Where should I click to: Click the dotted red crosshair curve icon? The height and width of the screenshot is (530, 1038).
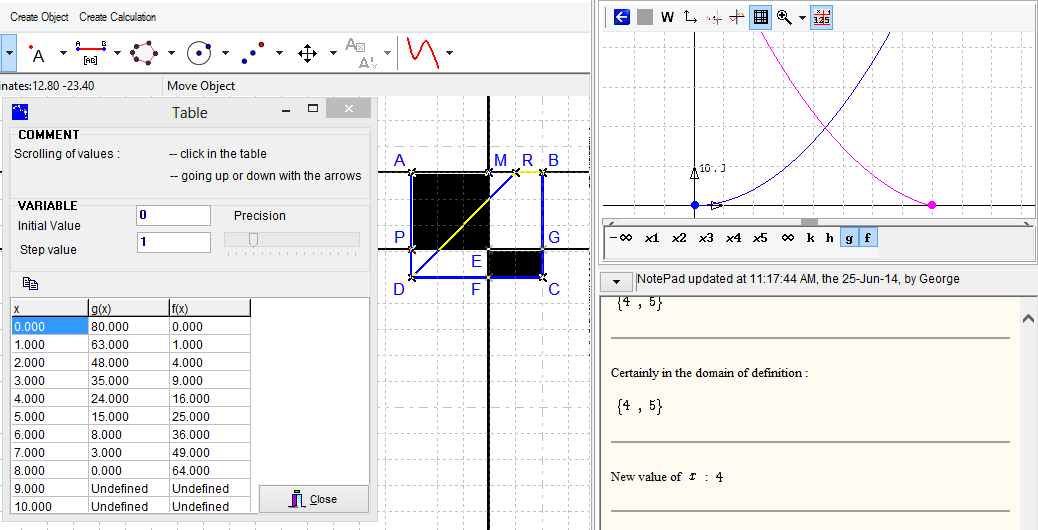click(x=714, y=18)
